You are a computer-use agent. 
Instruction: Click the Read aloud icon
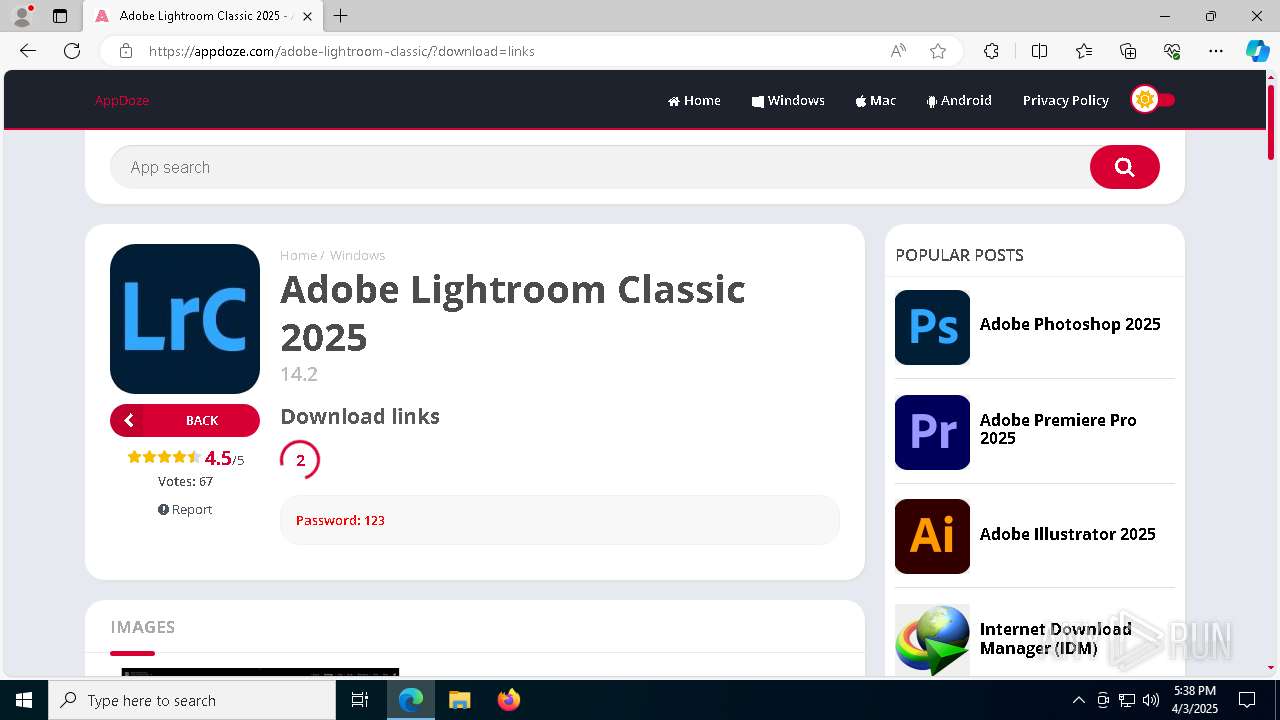point(898,51)
